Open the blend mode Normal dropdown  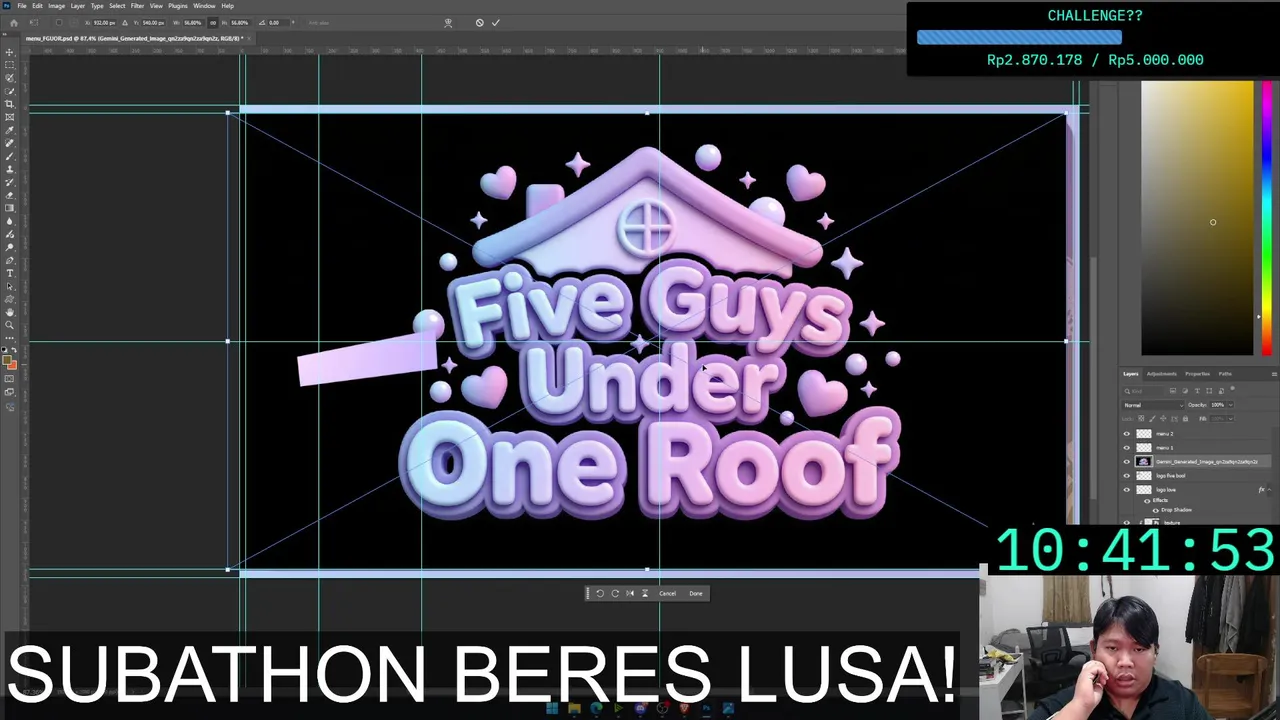(1153, 405)
